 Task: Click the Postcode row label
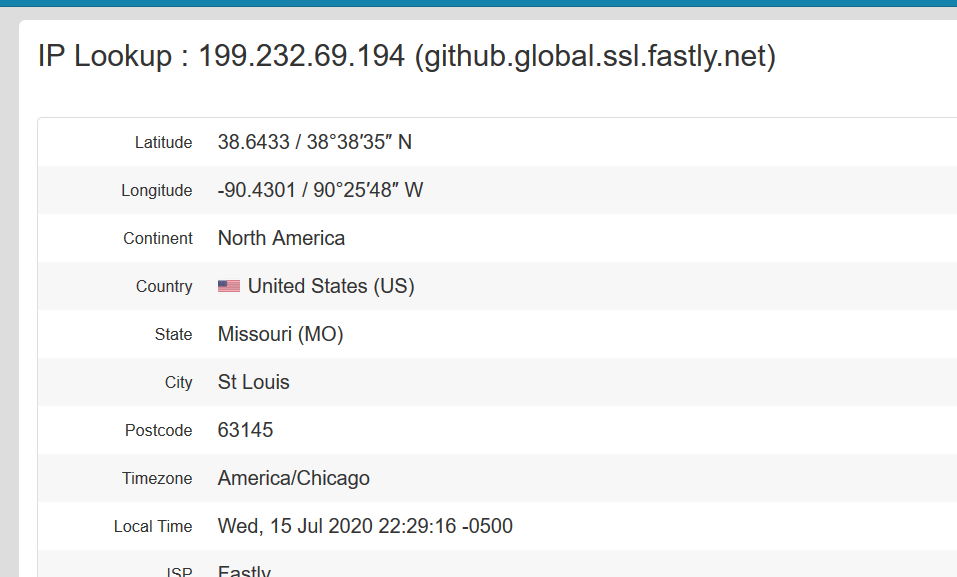(158, 430)
